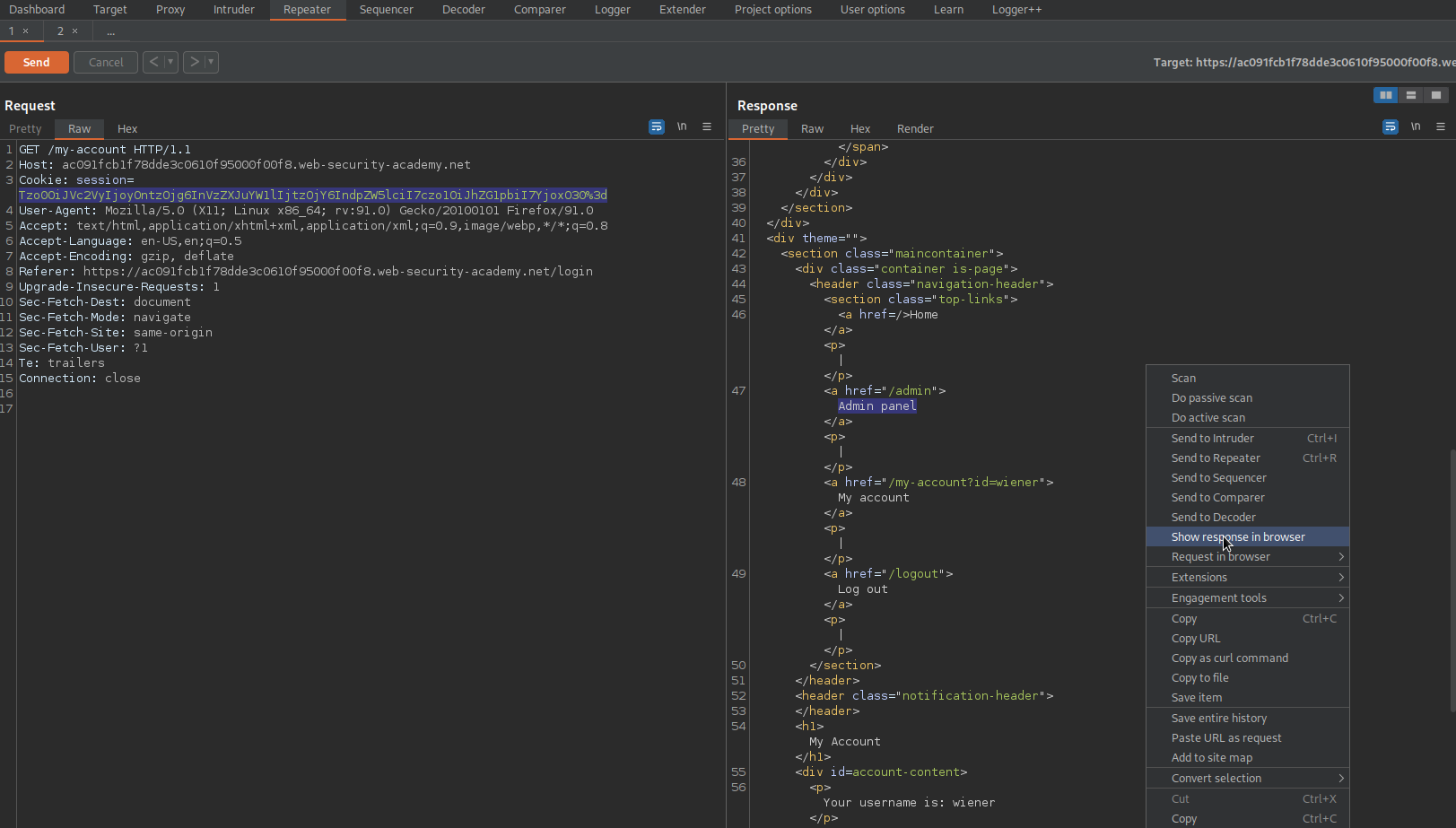Image resolution: width=1456 pixels, height=828 pixels.
Task: Click 'Your username is: wiener' line
Action: click(x=909, y=803)
